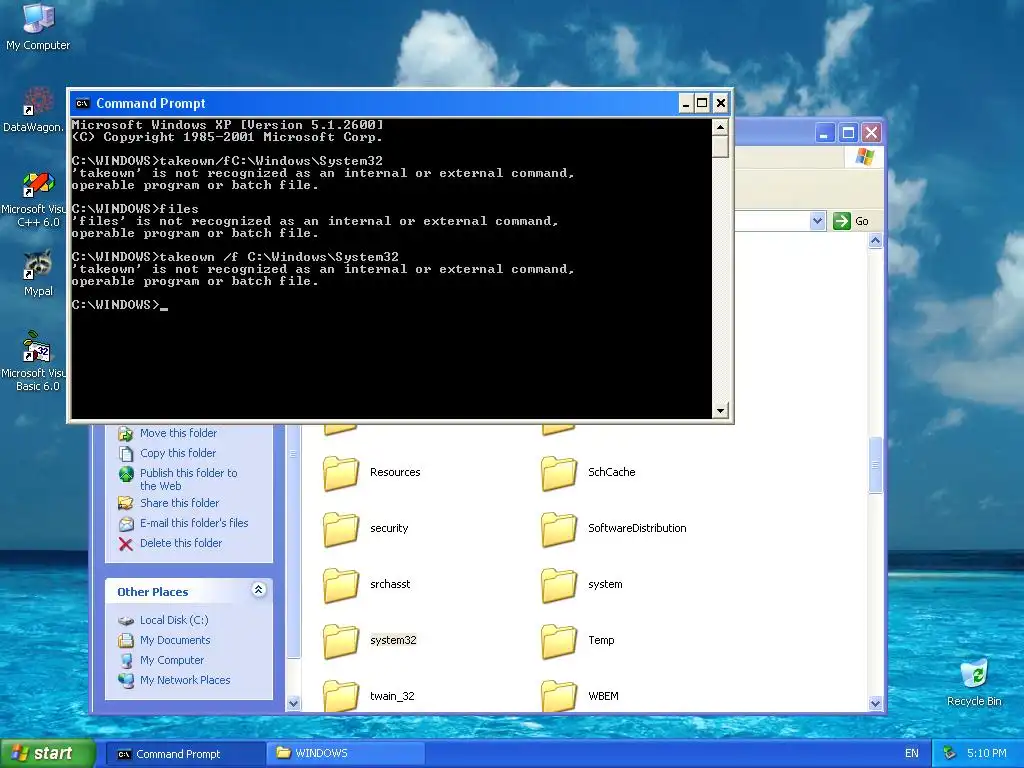This screenshot has width=1024, height=768.
Task: Click Explorer file list scroll down arrow
Action: point(875,703)
